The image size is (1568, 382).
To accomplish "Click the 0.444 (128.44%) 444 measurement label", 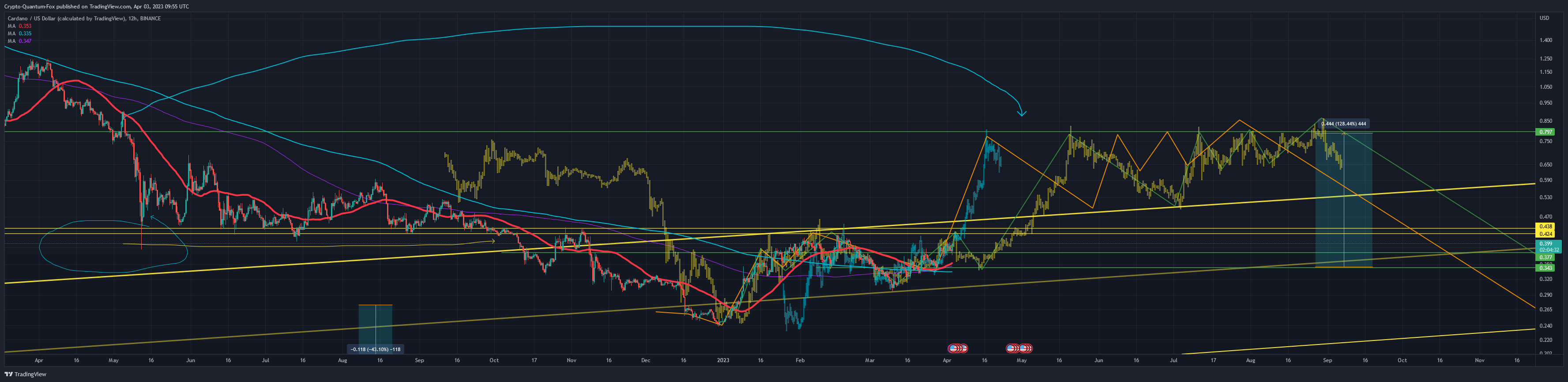I will [x=1343, y=124].
